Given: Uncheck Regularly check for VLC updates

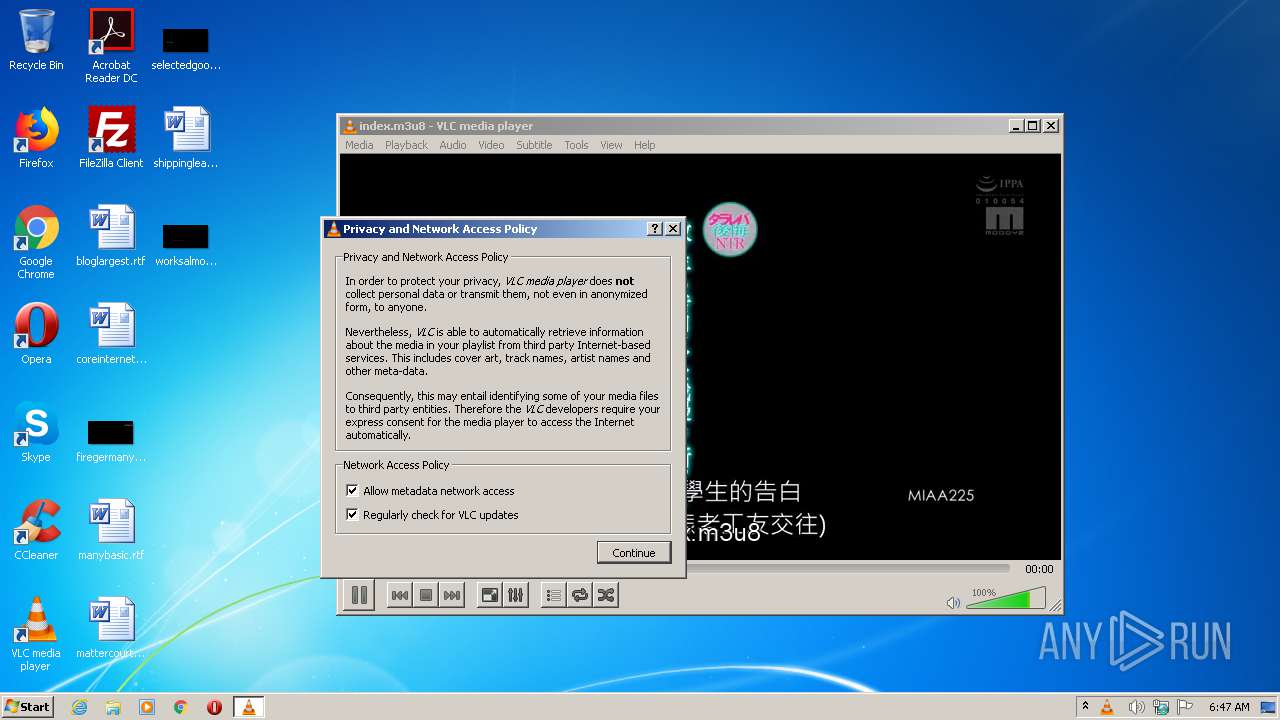Looking at the screenshot, I should [352, 515].
